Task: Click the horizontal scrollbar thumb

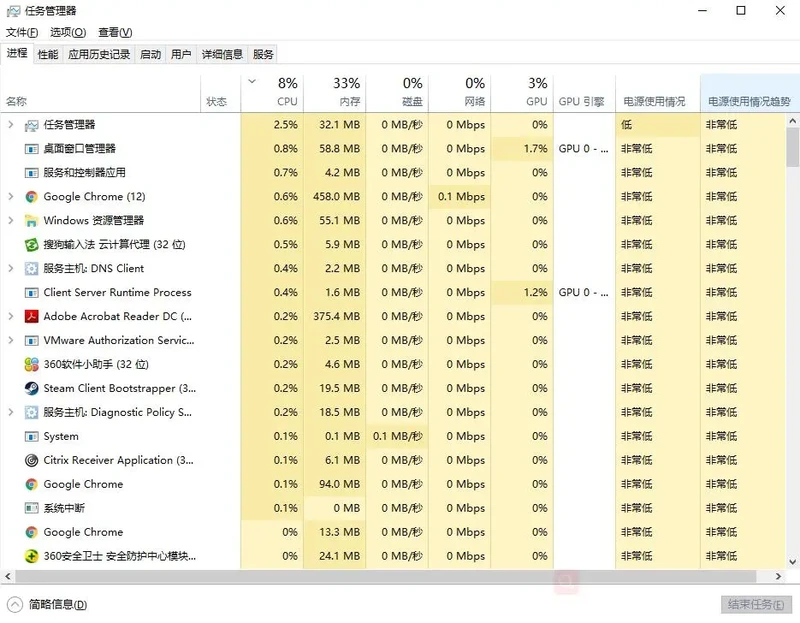Action: click(x=385, y=576)
